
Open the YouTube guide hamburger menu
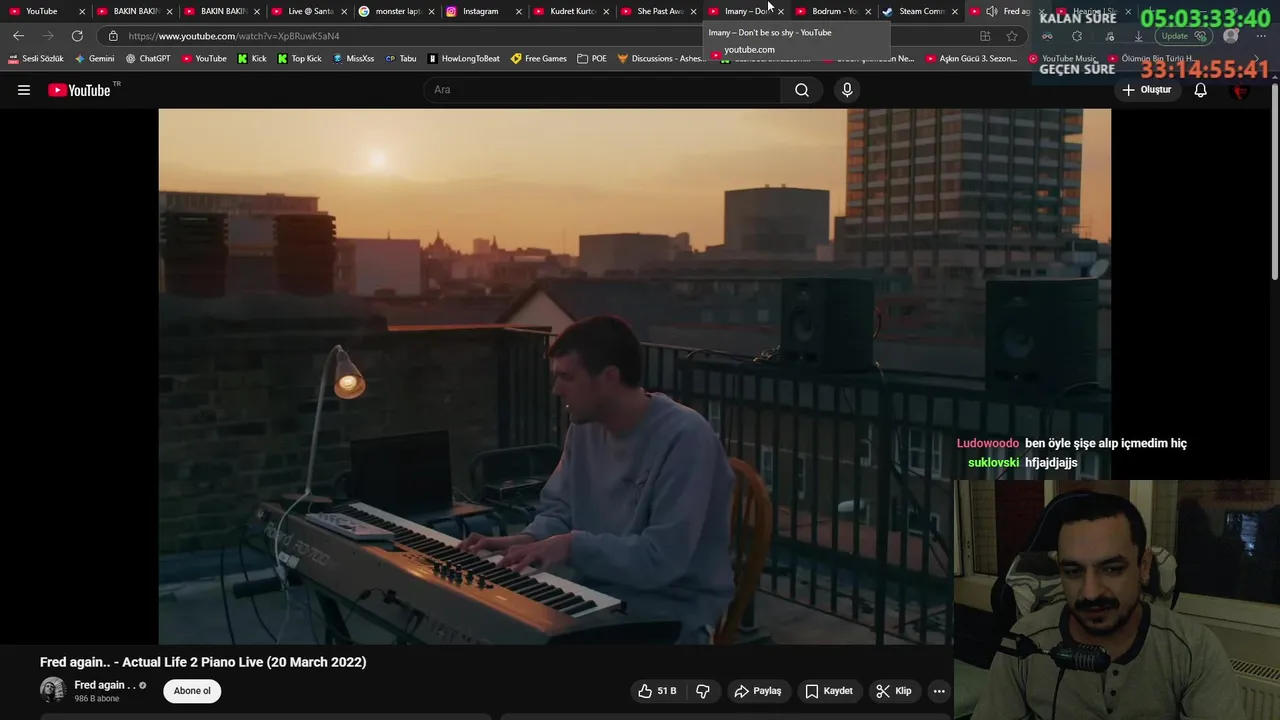24,90
